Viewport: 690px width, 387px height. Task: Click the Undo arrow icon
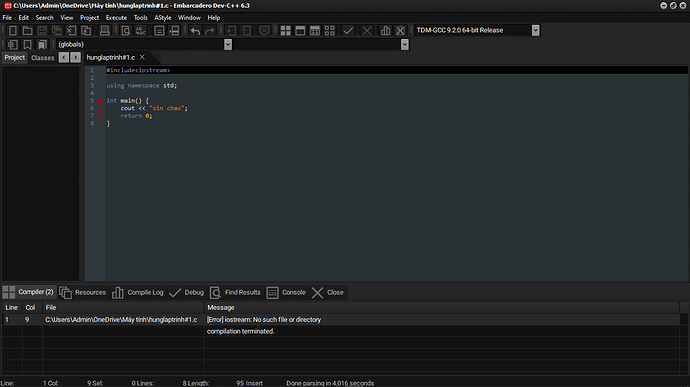(195, 30)
